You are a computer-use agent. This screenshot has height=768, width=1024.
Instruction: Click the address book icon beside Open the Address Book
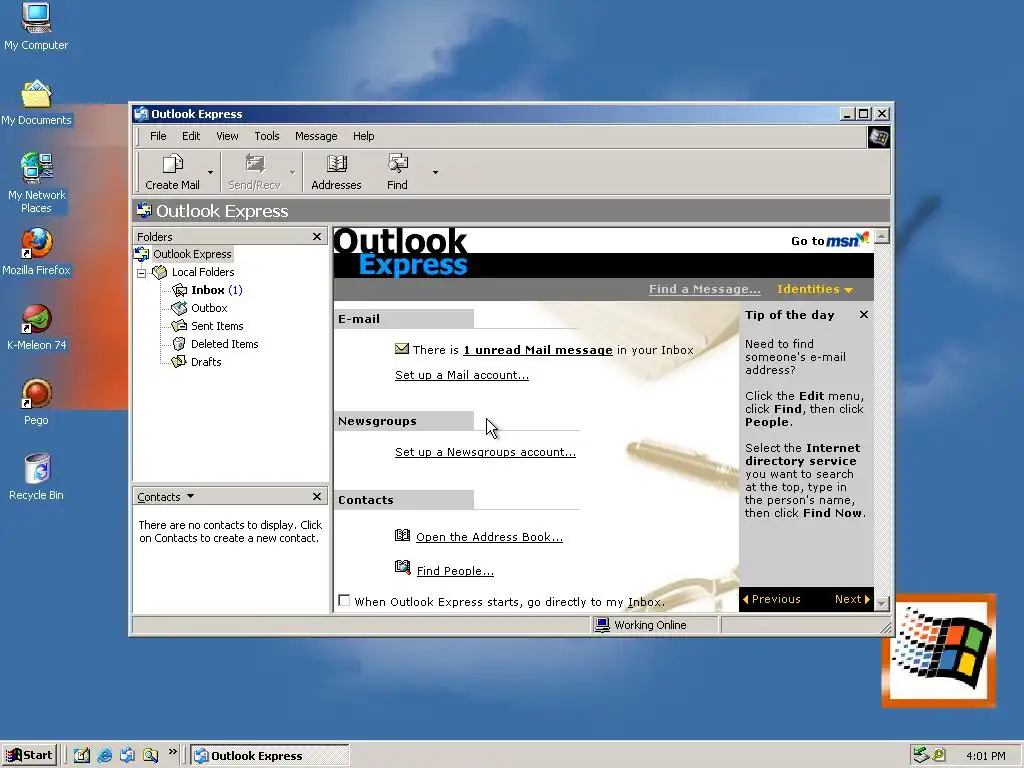pos(402,536)
